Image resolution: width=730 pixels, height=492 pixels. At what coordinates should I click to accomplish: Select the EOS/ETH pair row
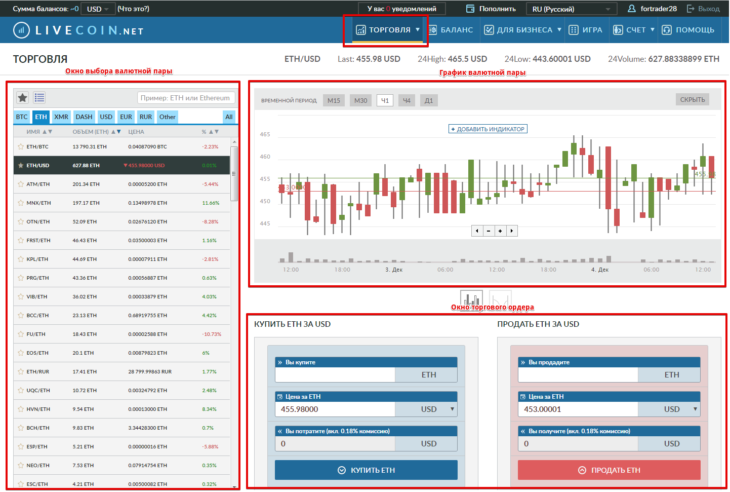click(122, 353)
